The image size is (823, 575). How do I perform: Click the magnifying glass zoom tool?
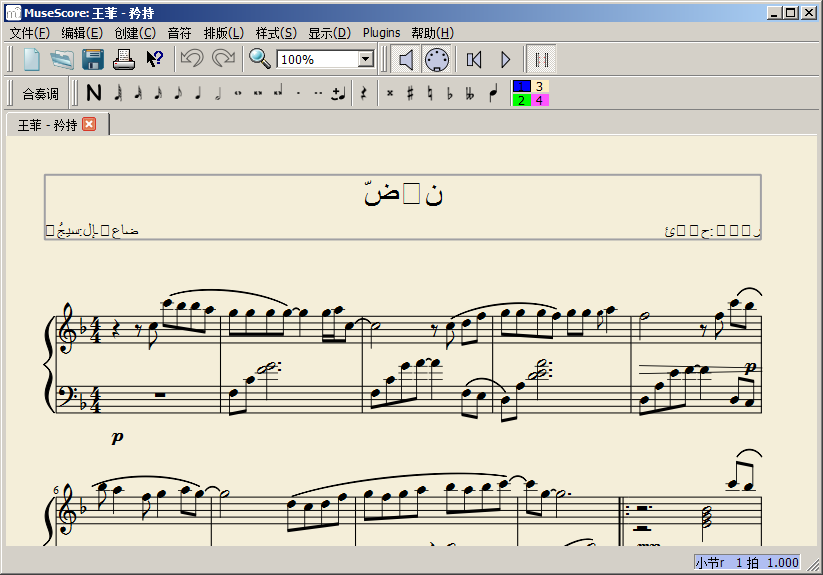point(260,59)
